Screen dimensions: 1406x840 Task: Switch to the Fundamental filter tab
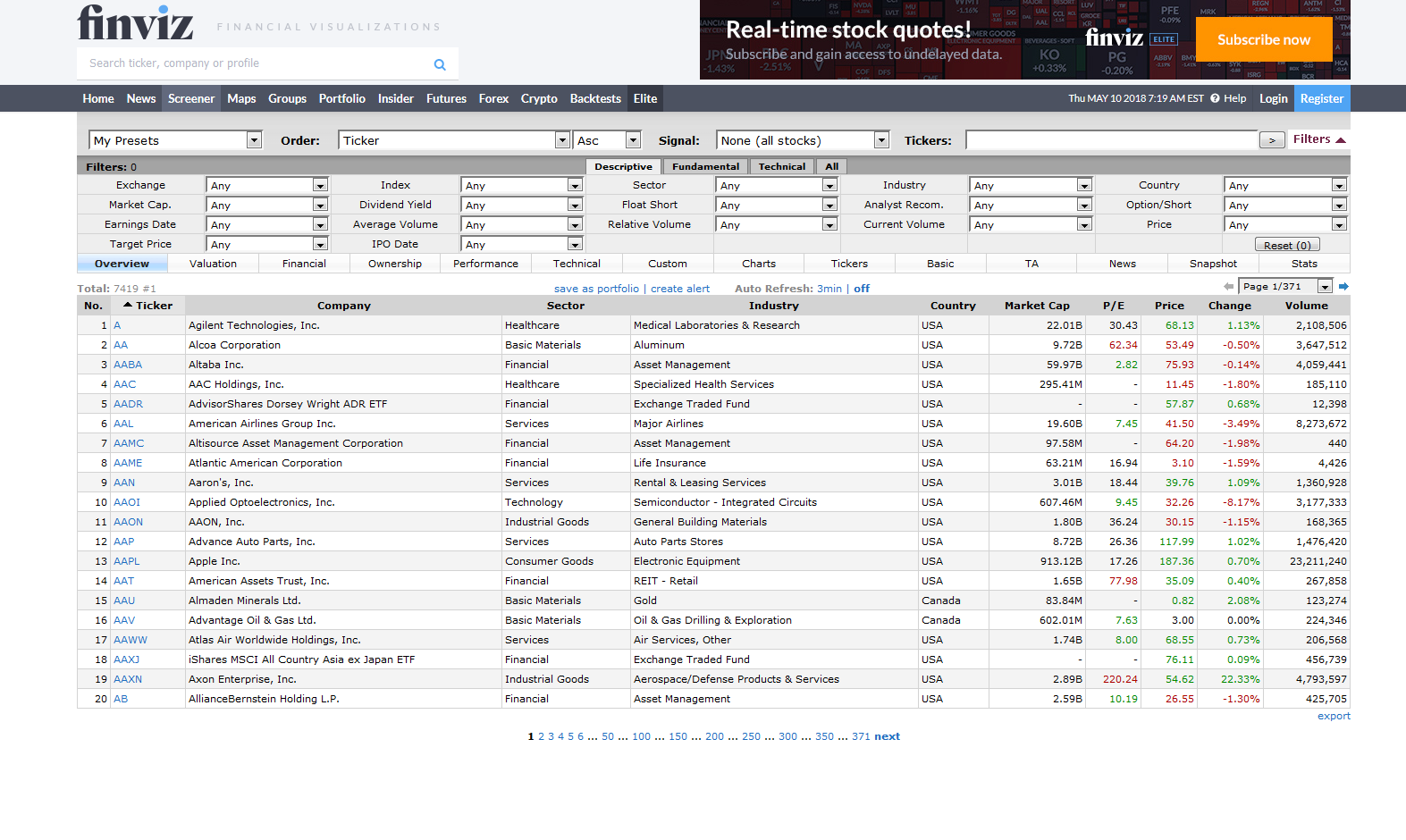705,166
